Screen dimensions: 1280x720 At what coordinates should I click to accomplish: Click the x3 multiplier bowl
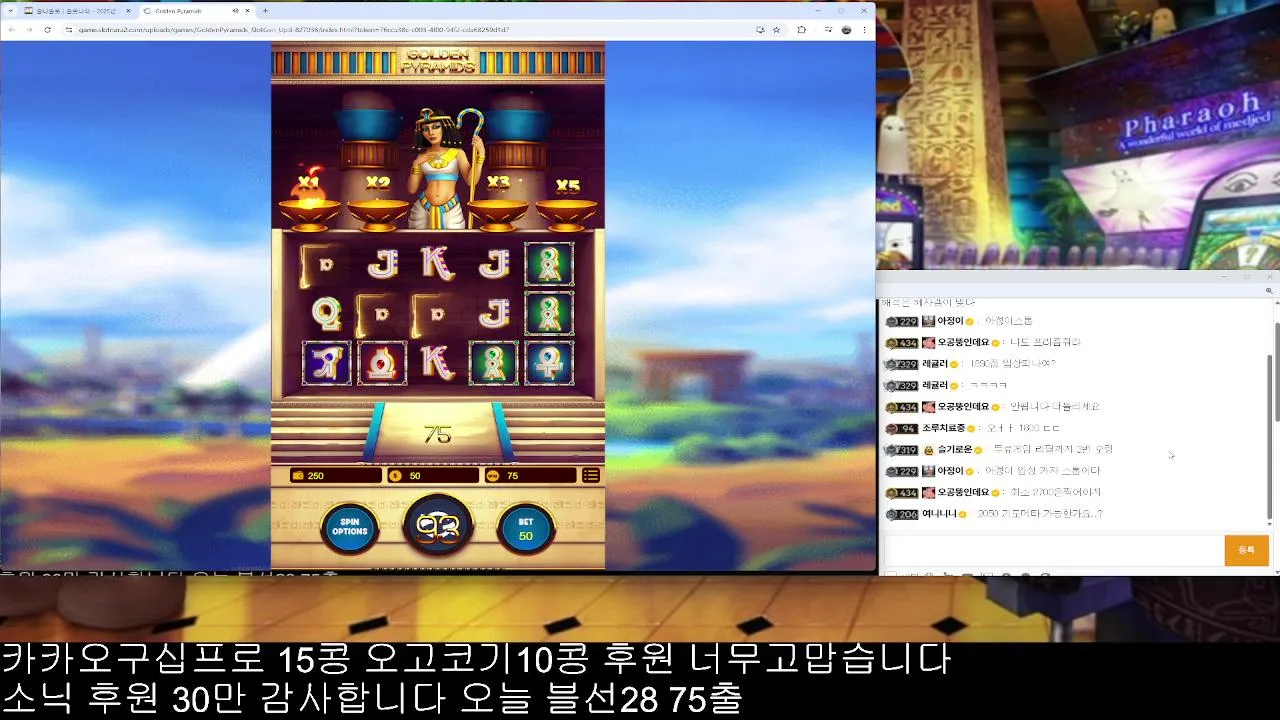(x=498, y=203)
